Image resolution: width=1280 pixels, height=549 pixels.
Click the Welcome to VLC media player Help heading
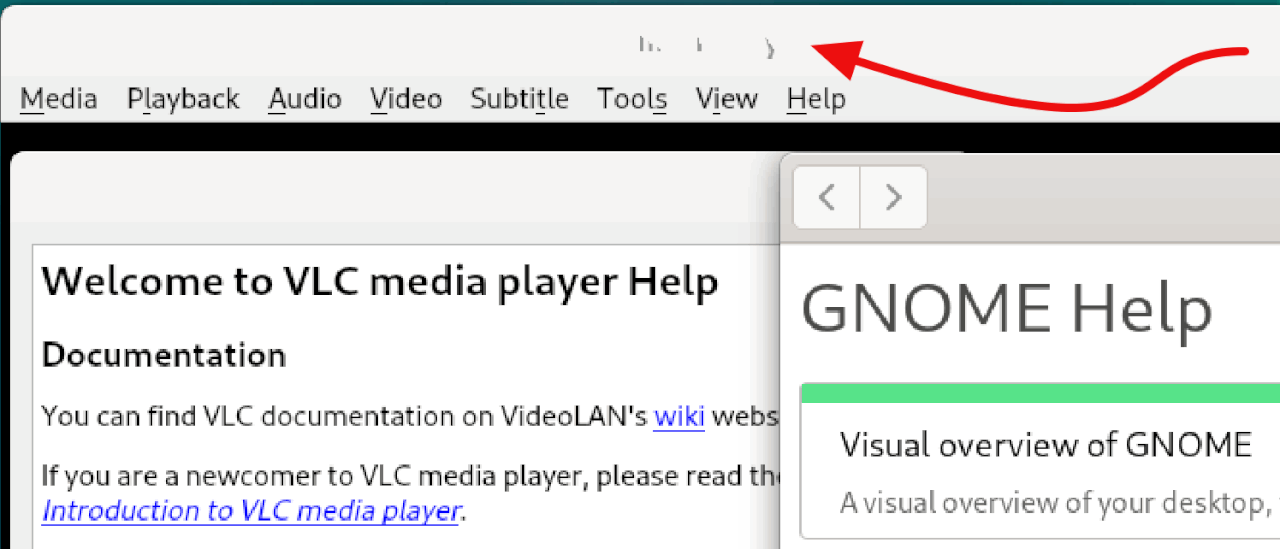(x=380, y=281)
